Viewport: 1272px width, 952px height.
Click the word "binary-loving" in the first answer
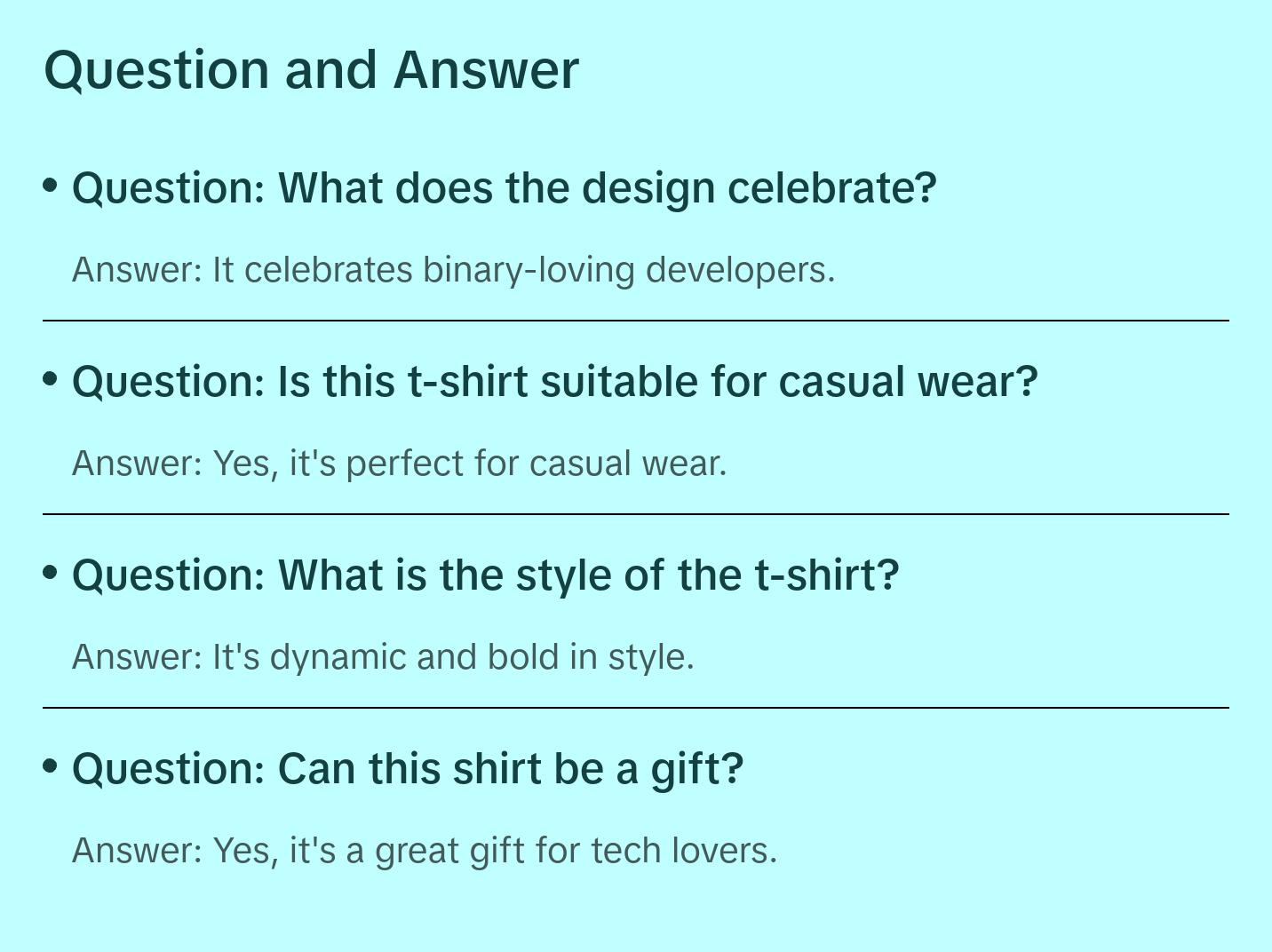pyautogui.click(x=529, y=270)
